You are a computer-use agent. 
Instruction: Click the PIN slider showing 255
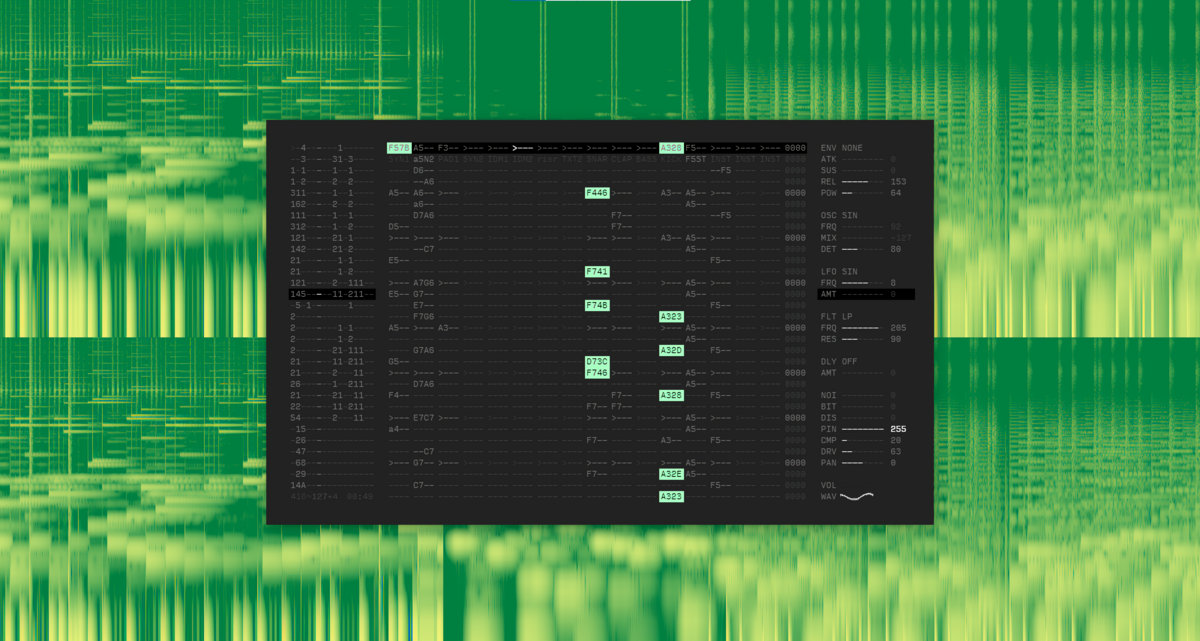tap(865, 427)
